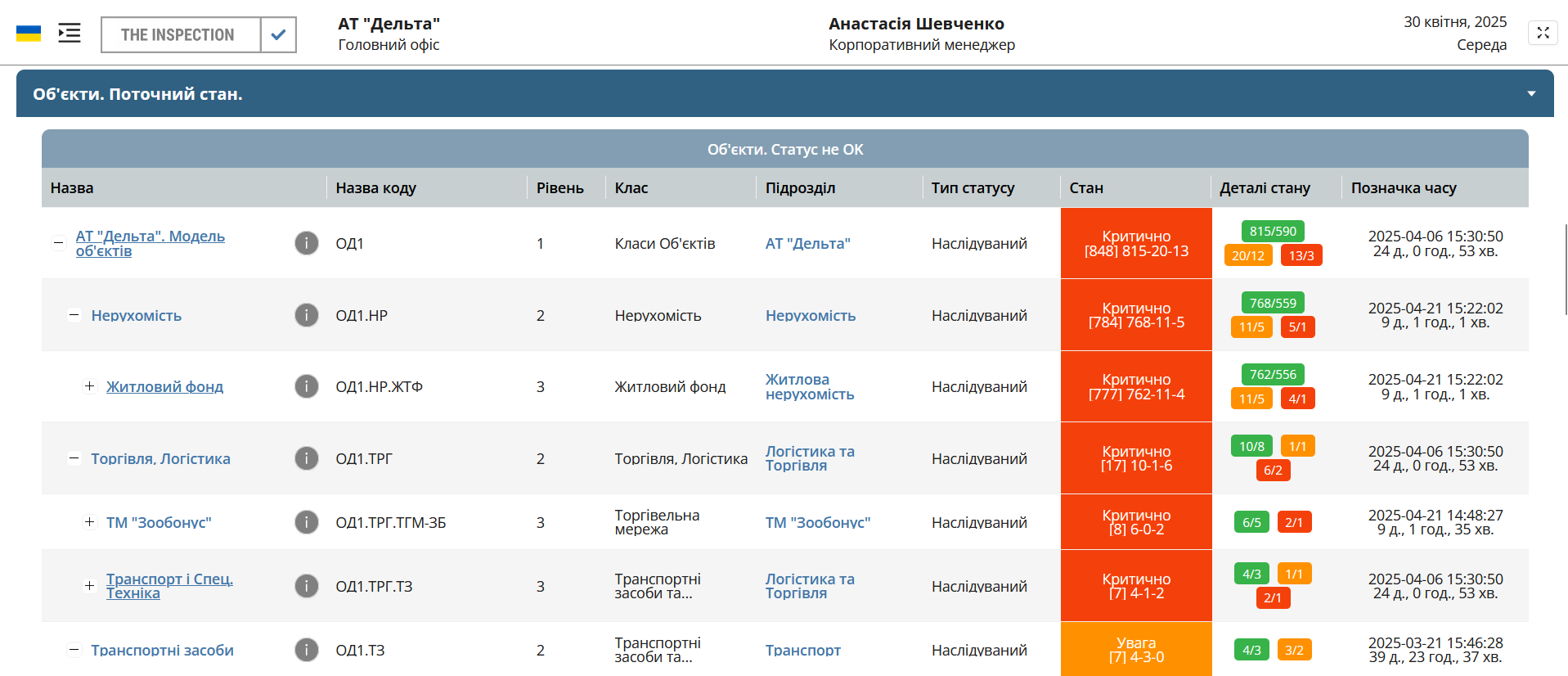Collapse the Нерухомість tree node
The image size is (1568, 676).
pyautogui.click(x=74, y=315)
